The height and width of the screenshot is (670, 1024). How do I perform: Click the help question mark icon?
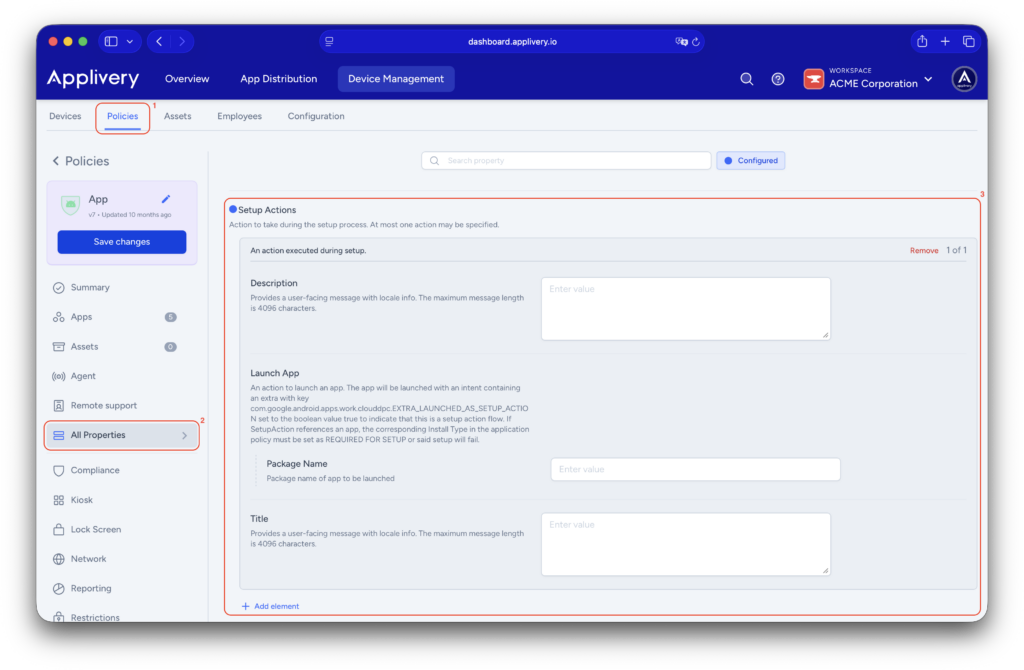tap(778, 78)
